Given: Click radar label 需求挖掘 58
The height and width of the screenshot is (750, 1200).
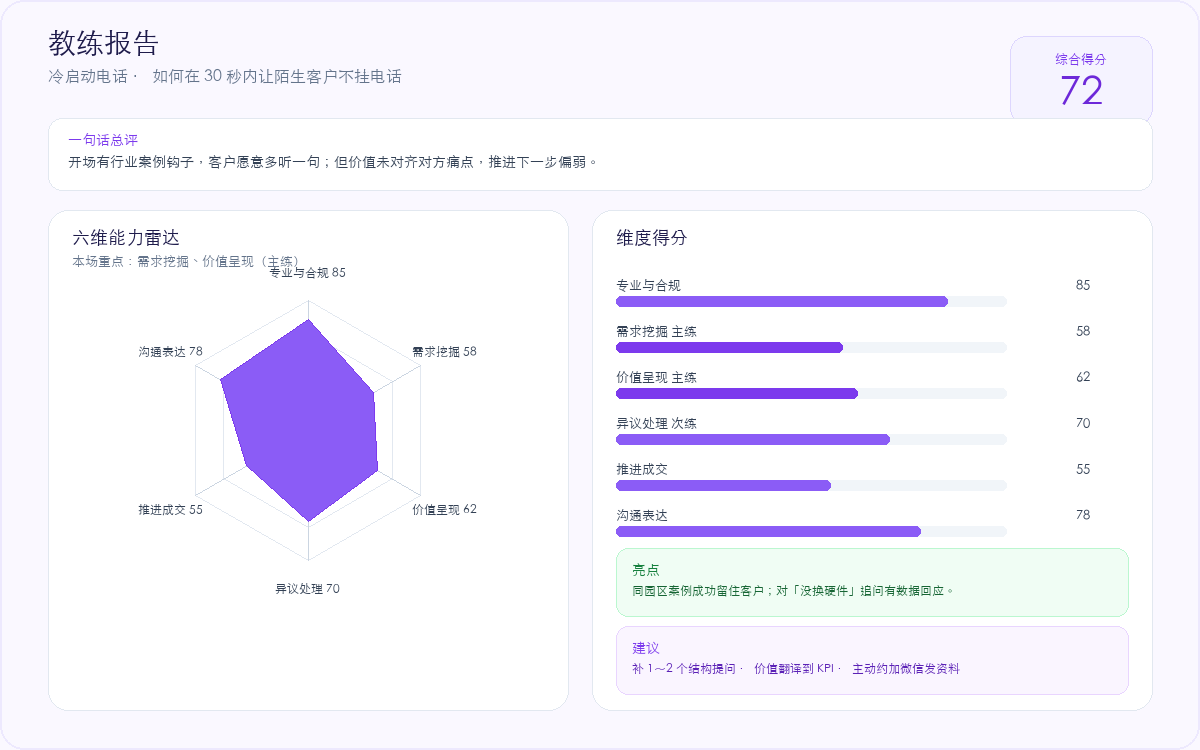Looking at the screenshot, I should click(444, 352).
